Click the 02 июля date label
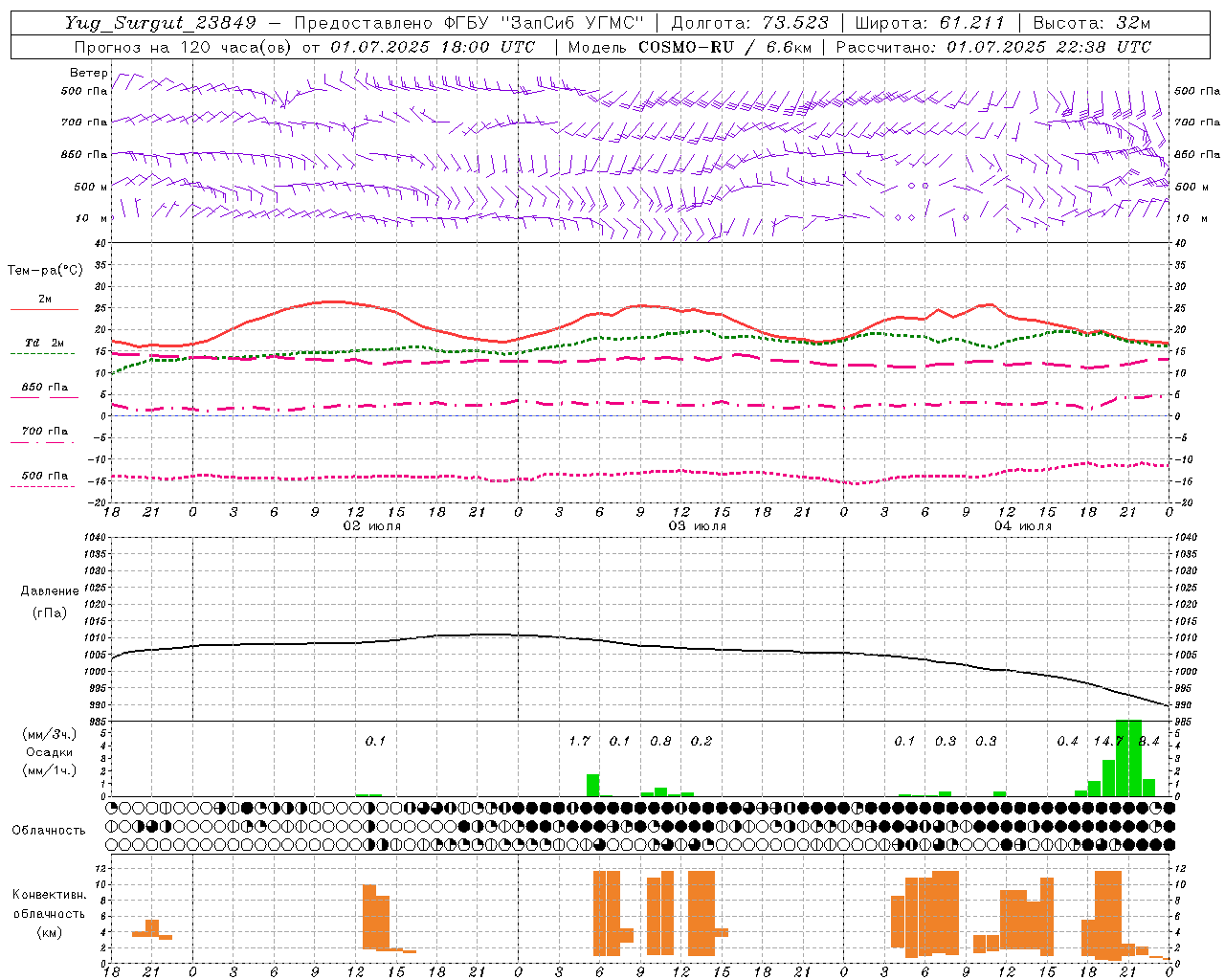This screenshot has height=980, width=1225. pos(371,526)
